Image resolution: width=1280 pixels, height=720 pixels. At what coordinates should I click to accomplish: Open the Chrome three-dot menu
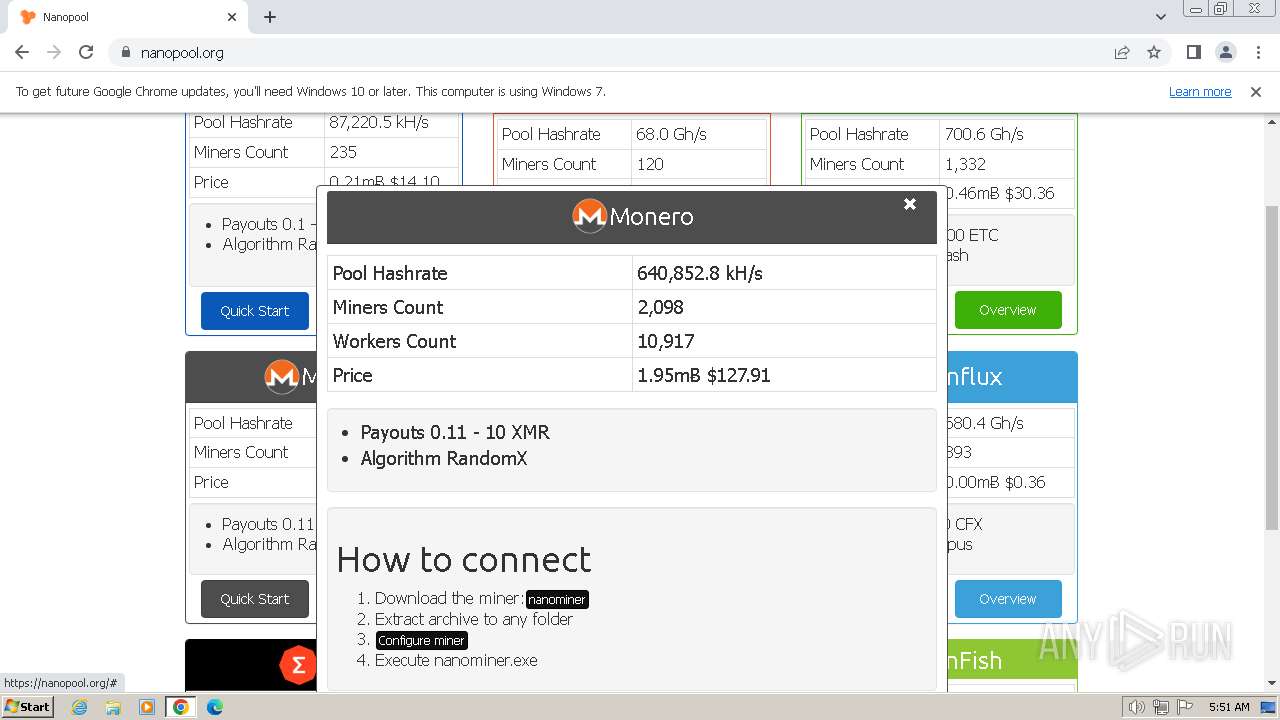(1258, 52)
